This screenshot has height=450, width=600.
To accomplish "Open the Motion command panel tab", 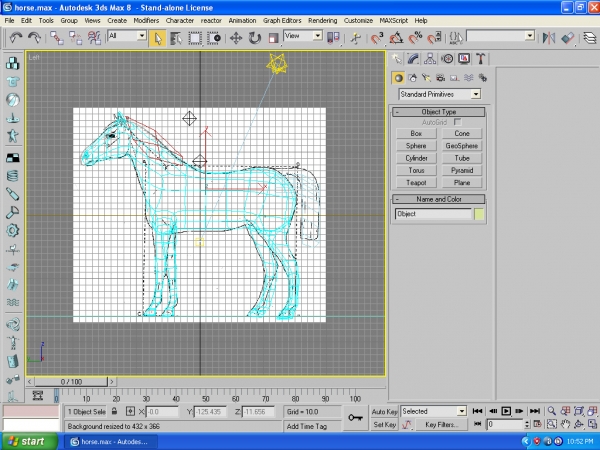I will [x=447, y=59].
